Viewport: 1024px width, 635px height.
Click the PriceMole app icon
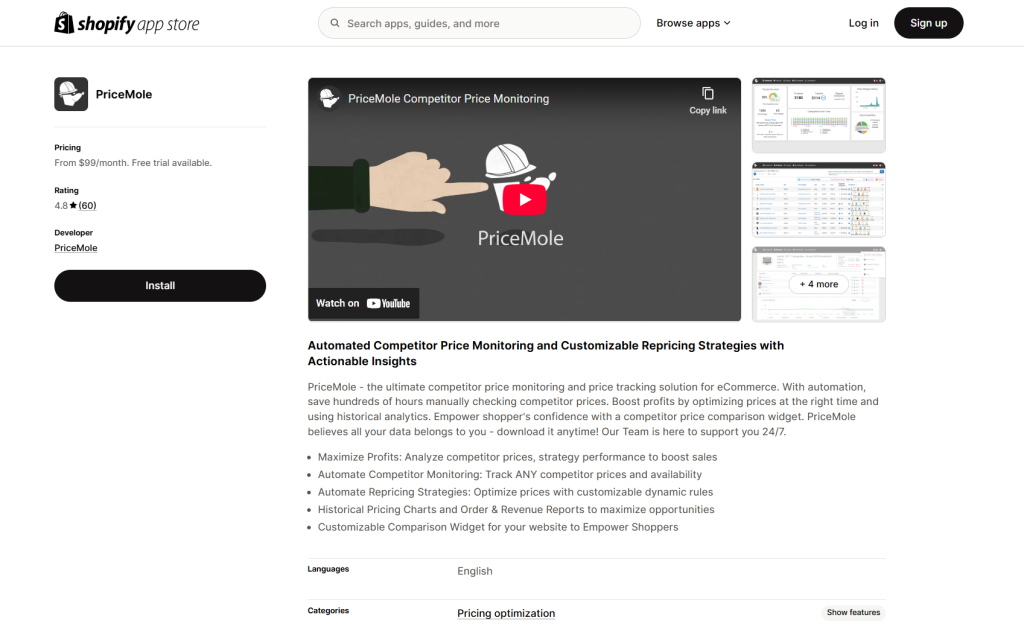click(x=71, y=94)
